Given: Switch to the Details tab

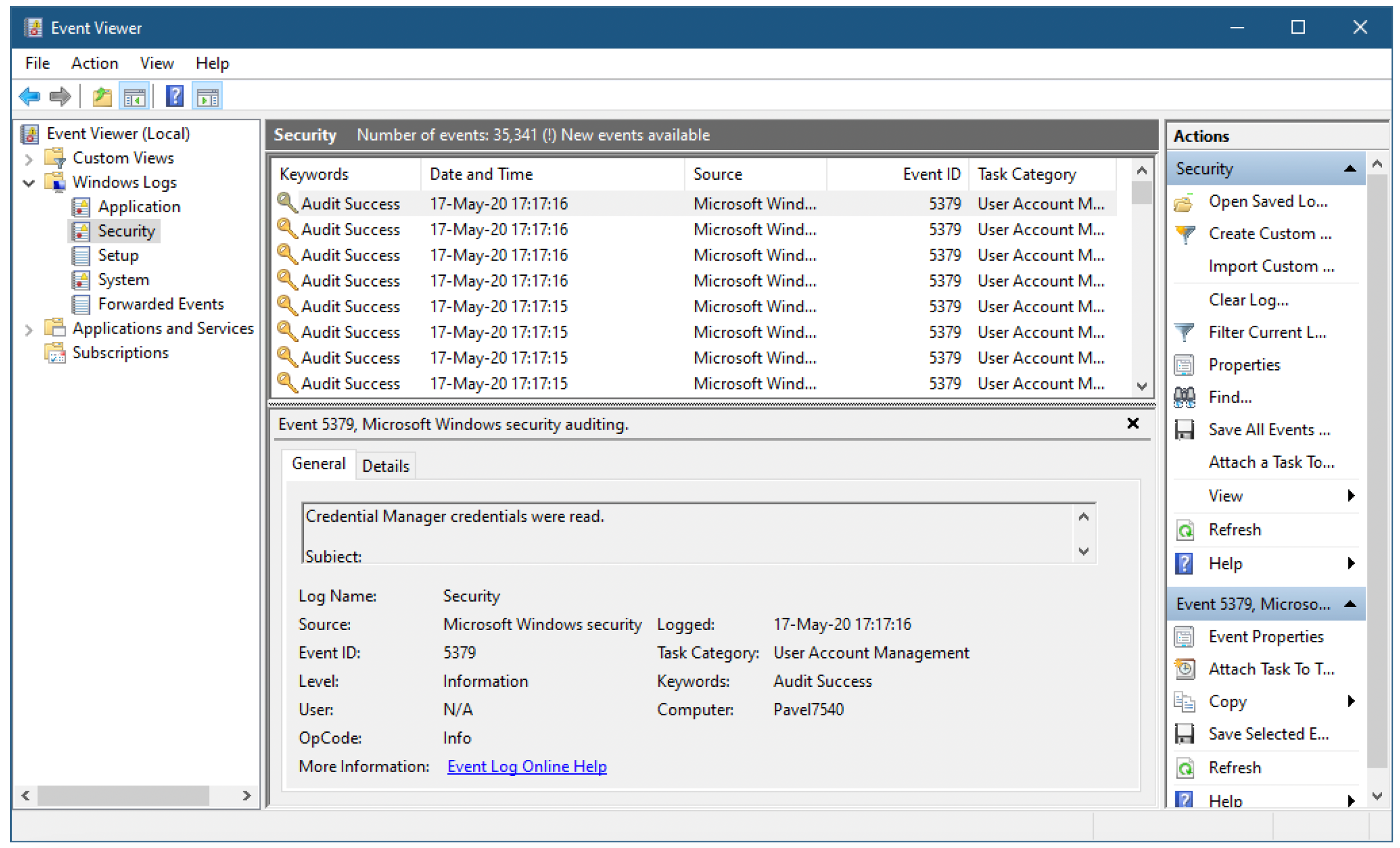Looking at the screenshot, I should 386,466.
